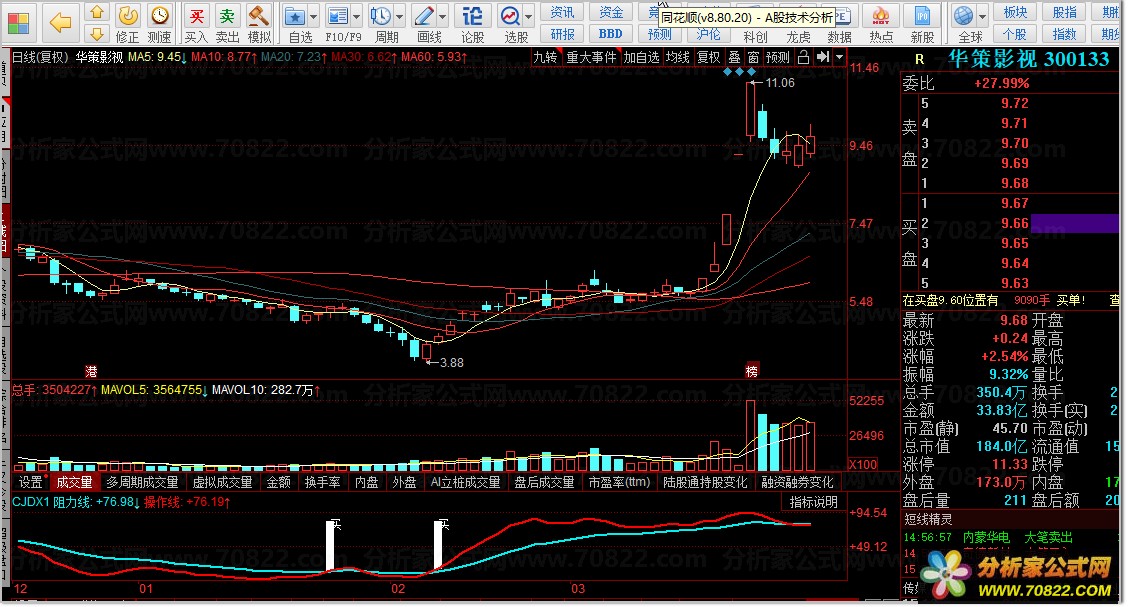Viewport: 1128px width, 607px height.
Task: Open the F10/F9 company info icon
Action: click(337, 15)
